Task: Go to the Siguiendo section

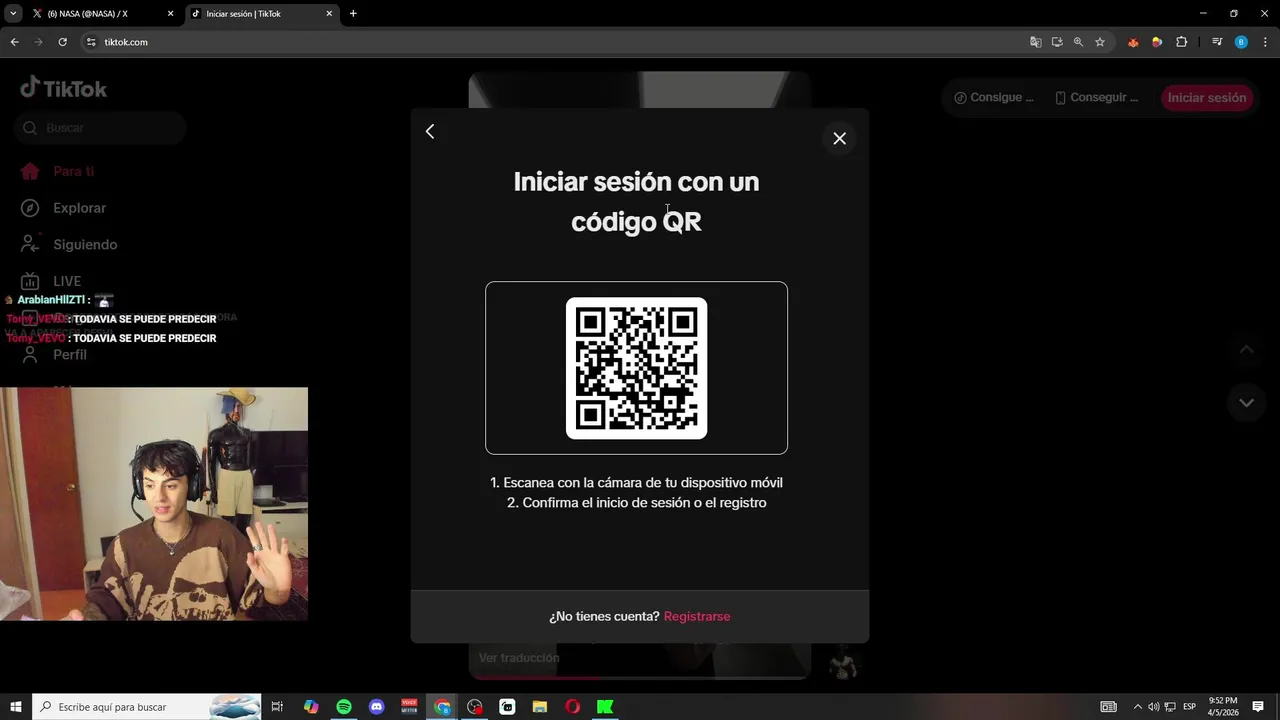Action: [x=85, y=244]
